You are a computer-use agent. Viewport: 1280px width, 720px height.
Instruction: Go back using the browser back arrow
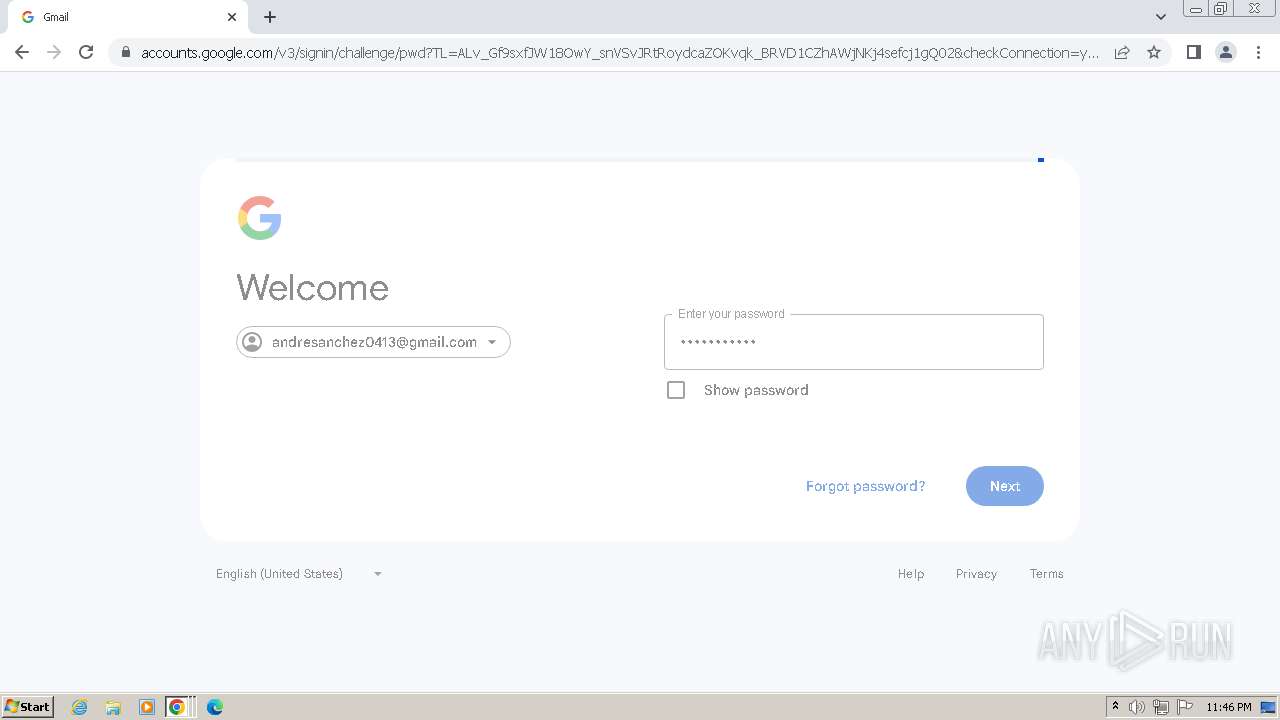click(22, 52)
